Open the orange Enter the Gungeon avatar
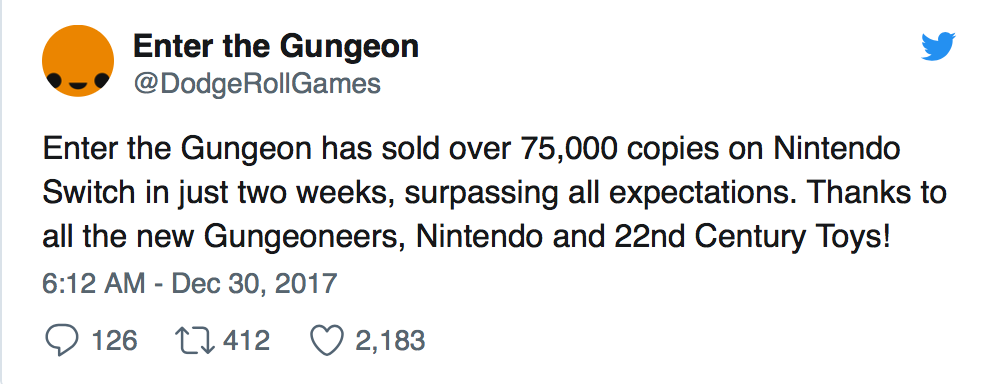Screen dimensions: 990x384 pyautogui.click(x=78, y=61)
